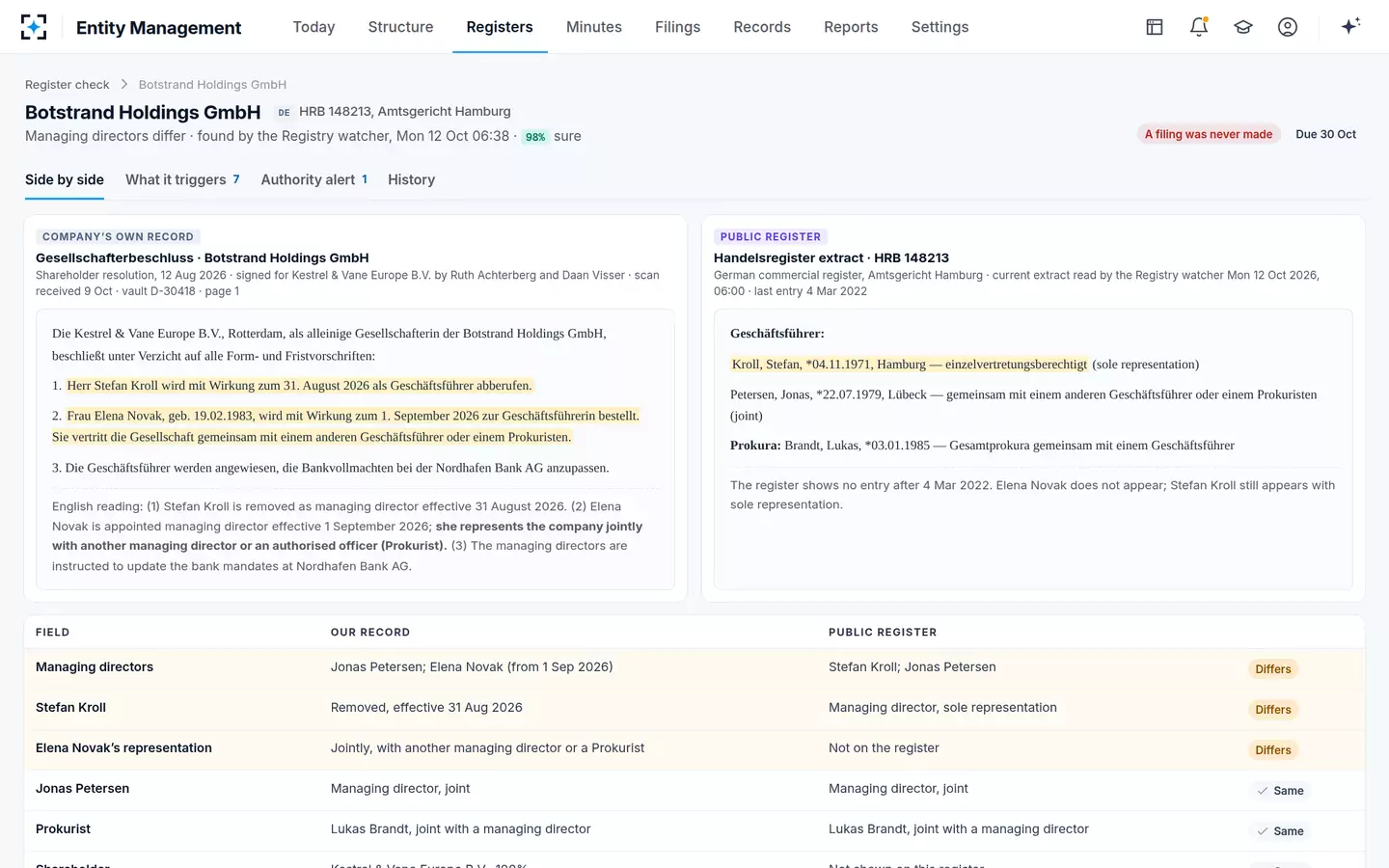Click the 98% confidence badge

click(x=535, y=137)
